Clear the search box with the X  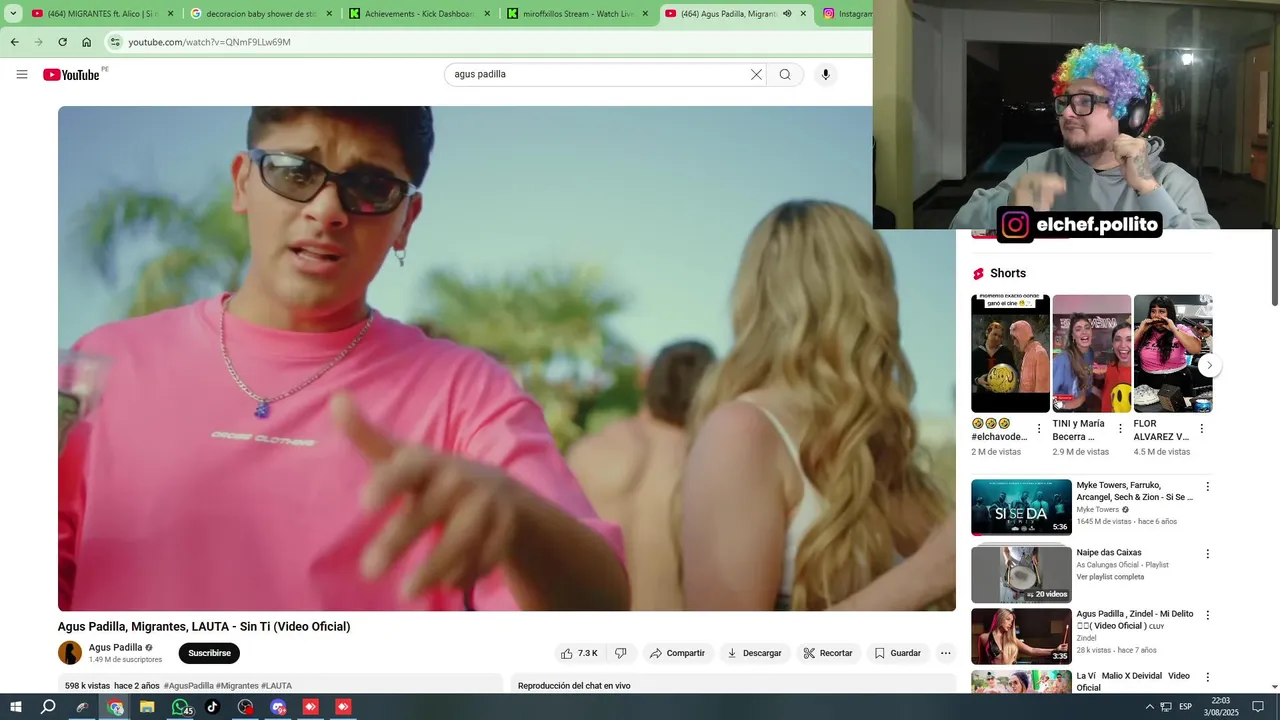(x=756, y=74)
